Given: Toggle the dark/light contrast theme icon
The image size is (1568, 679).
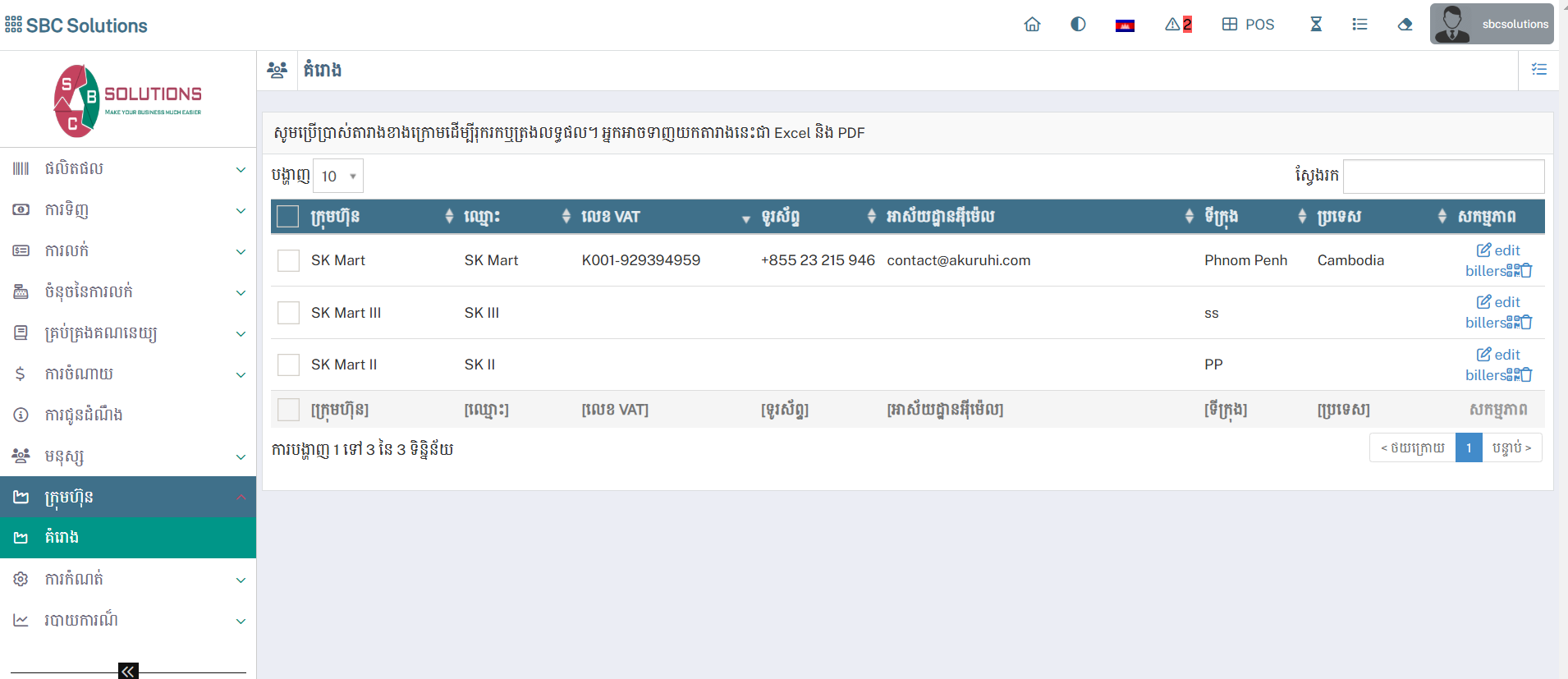Looking at the screenshot, I should point(1078,25).
